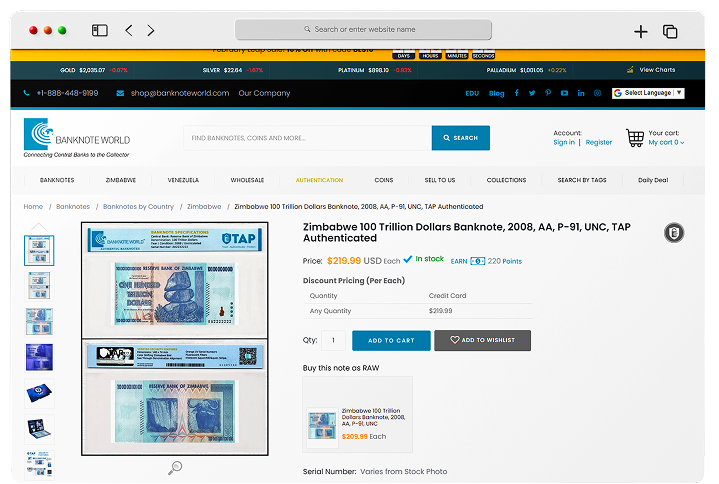The height and width of the screenshot is (484, 719).
Task: Click the ADD TO WISHLIST button
Action: point(482,341)
